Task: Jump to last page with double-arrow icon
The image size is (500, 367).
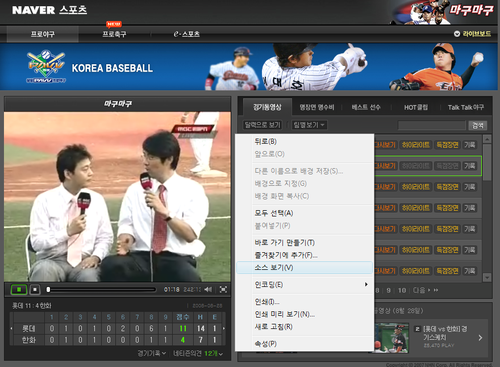Action: 435,290
